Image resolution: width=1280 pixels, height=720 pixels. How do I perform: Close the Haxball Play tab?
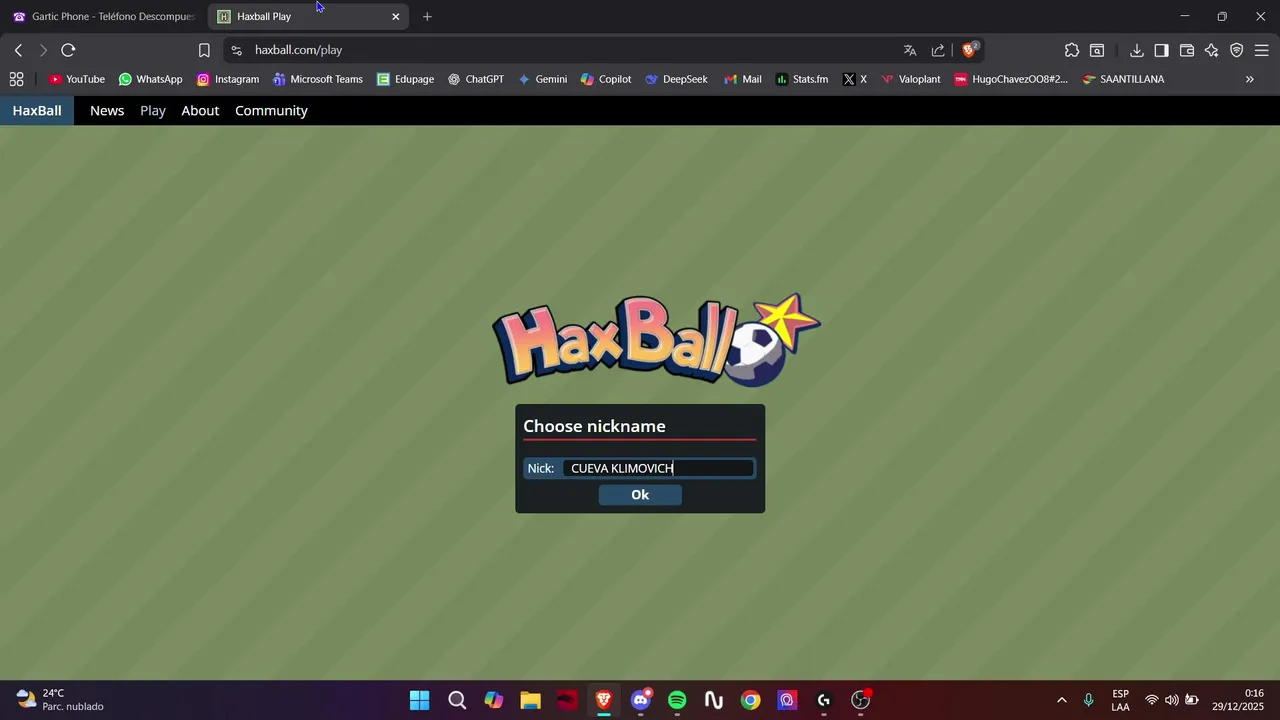tap(395, 17)
